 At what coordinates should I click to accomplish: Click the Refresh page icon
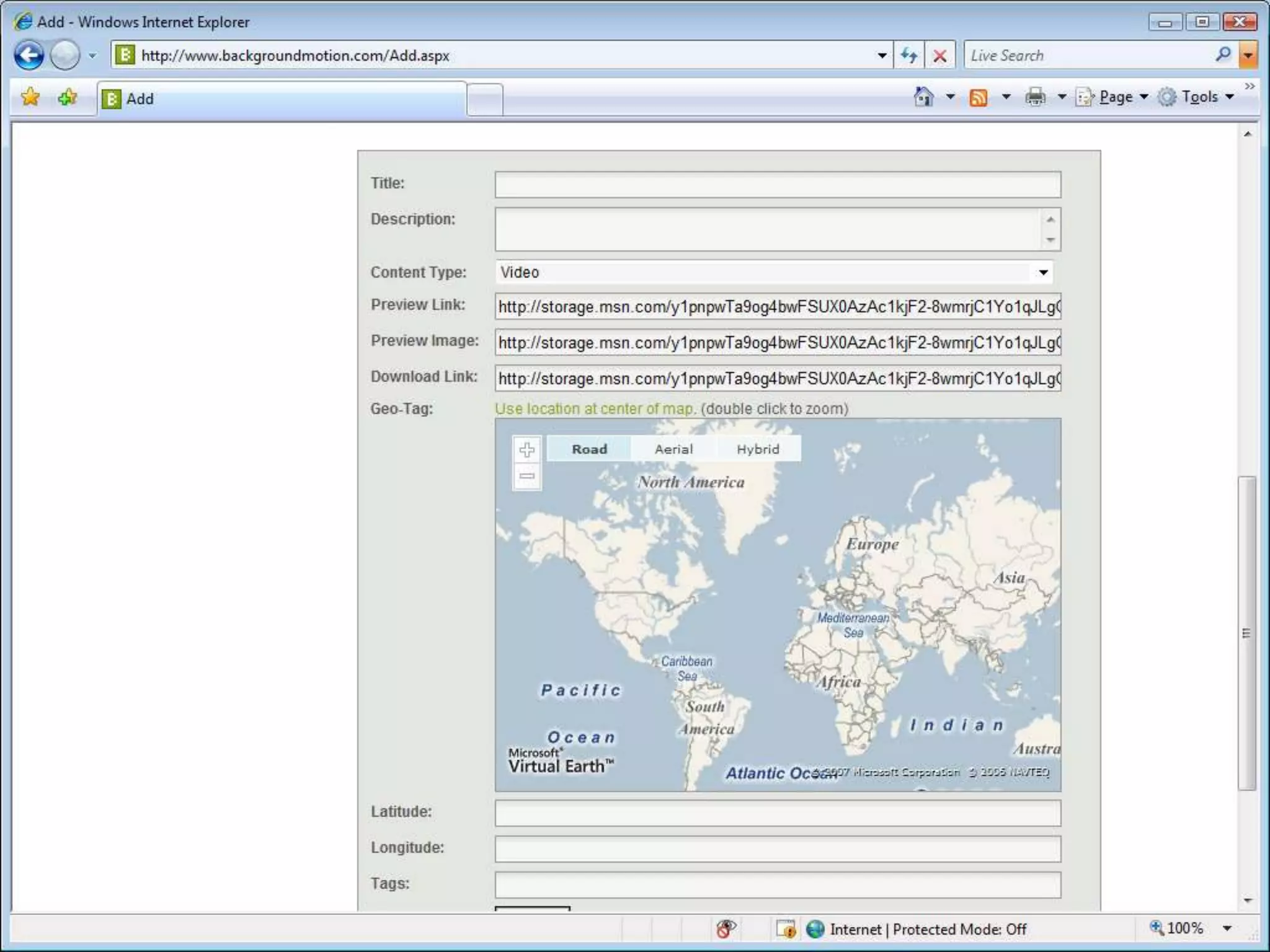(x=909, y=56)
